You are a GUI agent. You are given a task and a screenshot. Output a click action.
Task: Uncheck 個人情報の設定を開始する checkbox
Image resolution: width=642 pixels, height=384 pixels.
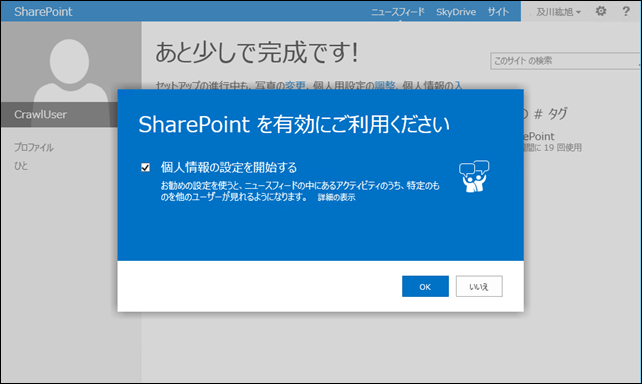tap(145, 167)
